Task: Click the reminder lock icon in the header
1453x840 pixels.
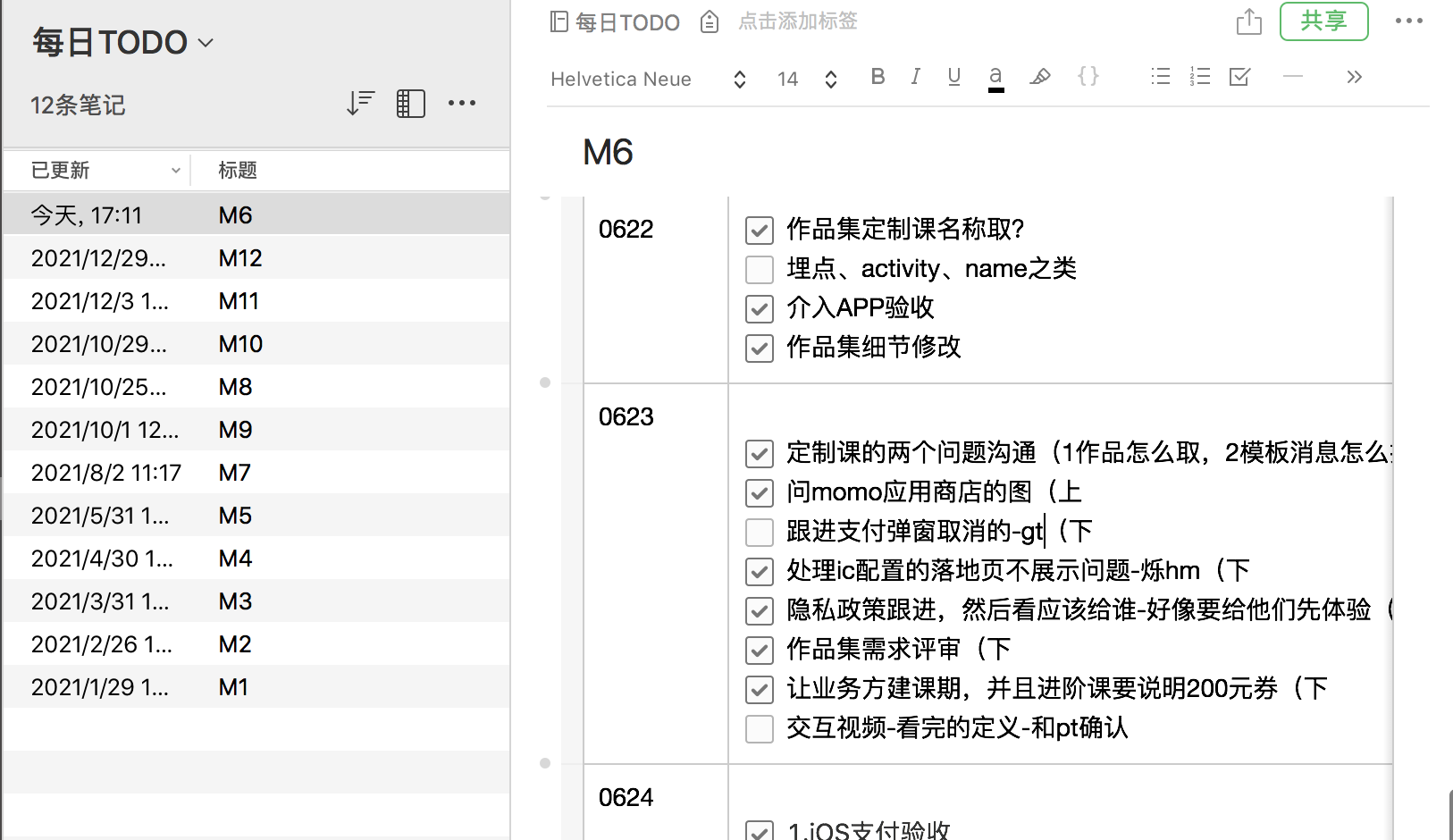Action: [x=710, y=21]
